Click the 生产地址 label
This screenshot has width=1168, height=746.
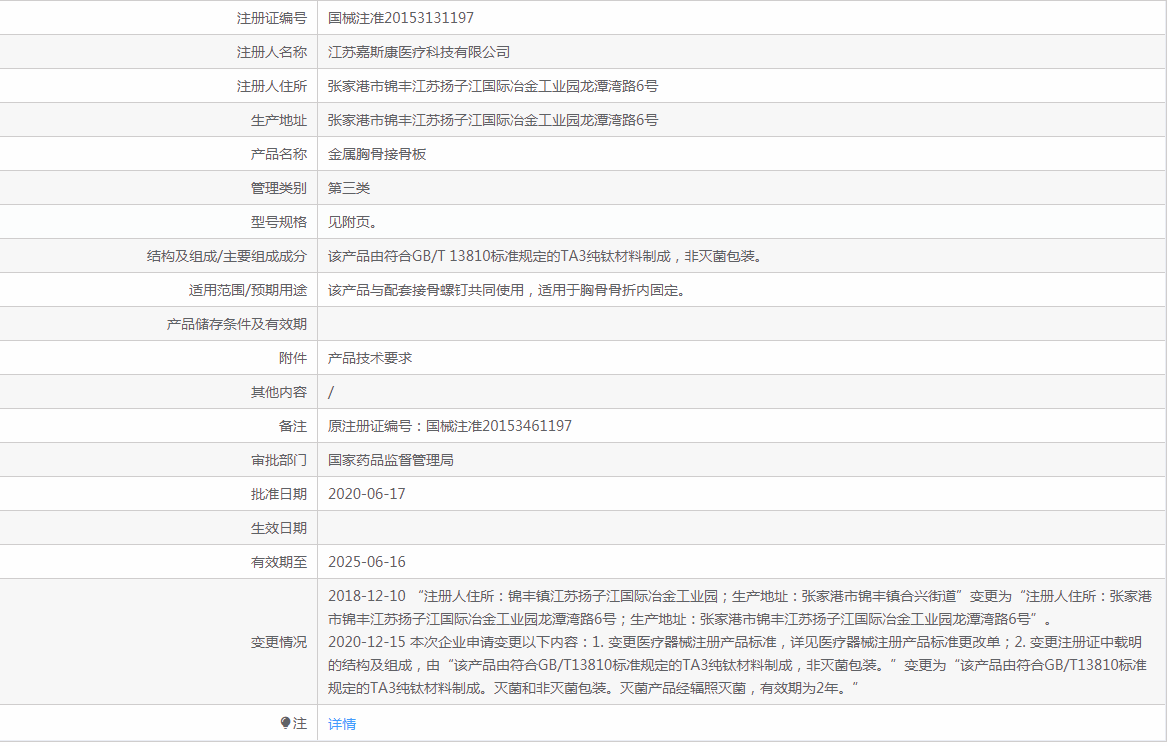(279, 120)
